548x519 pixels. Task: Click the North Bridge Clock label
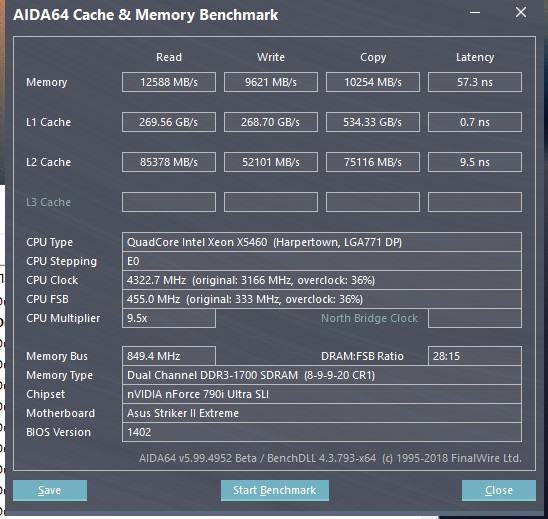[369, 318]
